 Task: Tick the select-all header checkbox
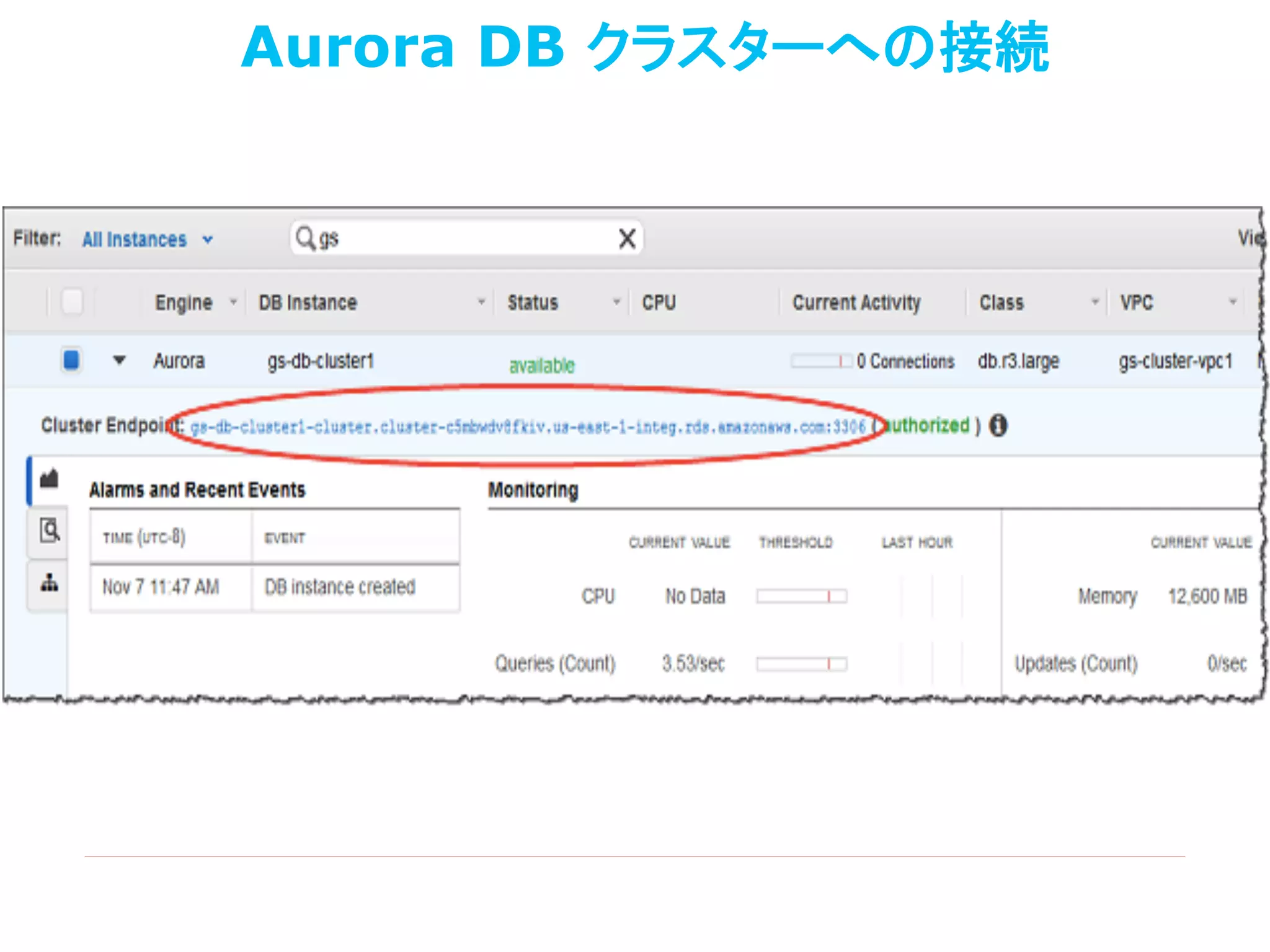[x=73, y=302]
